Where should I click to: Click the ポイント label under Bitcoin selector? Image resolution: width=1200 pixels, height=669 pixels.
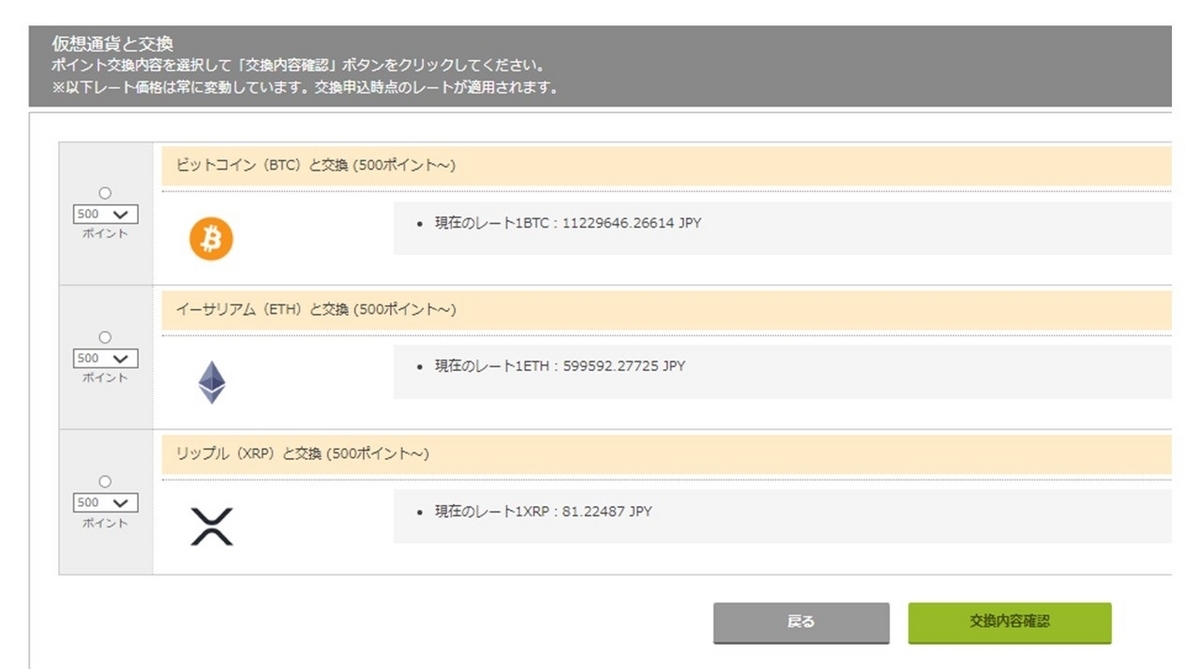[x=104, y=230]
